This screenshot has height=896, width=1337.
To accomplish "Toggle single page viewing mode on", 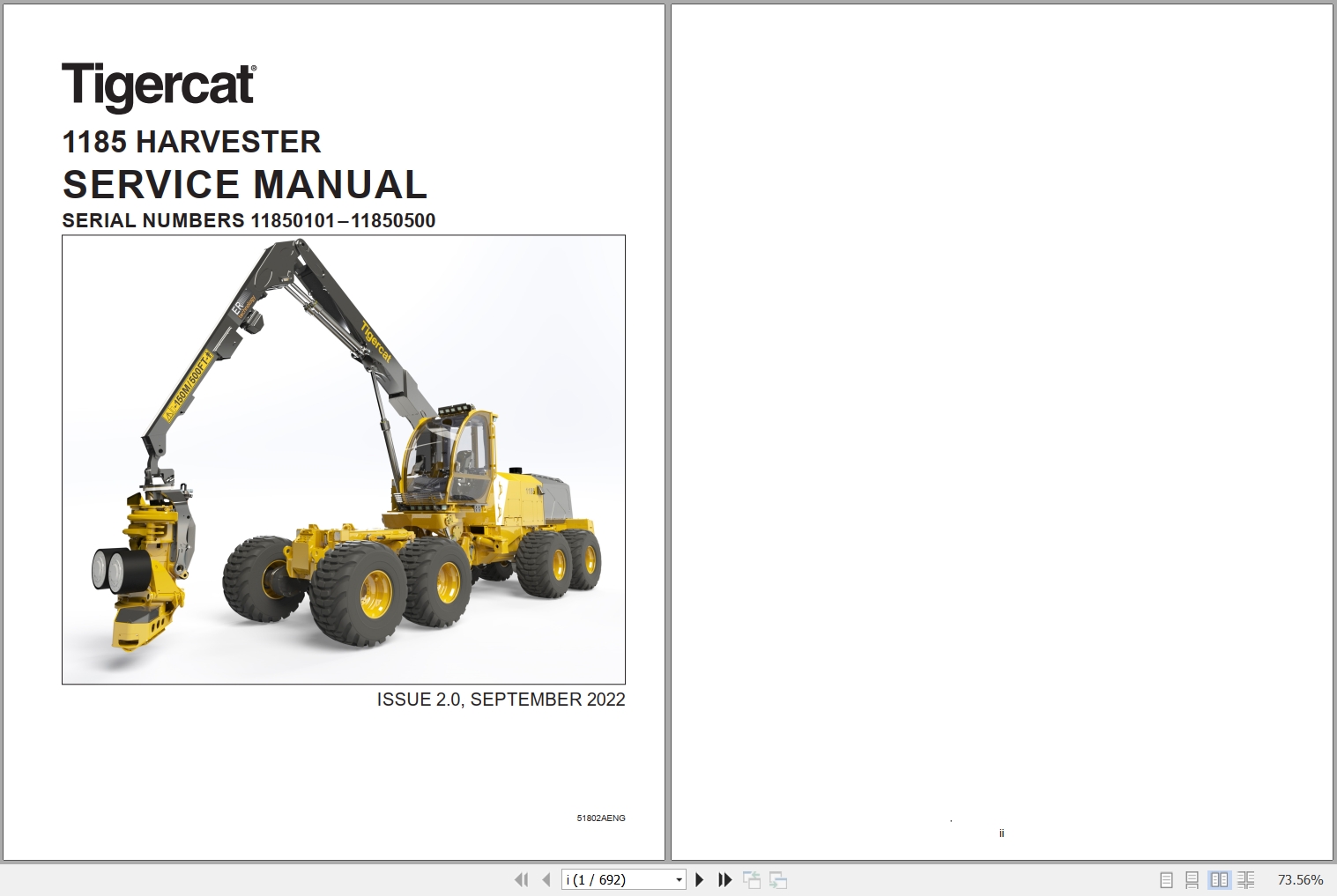I will [x=1166, y=879].
